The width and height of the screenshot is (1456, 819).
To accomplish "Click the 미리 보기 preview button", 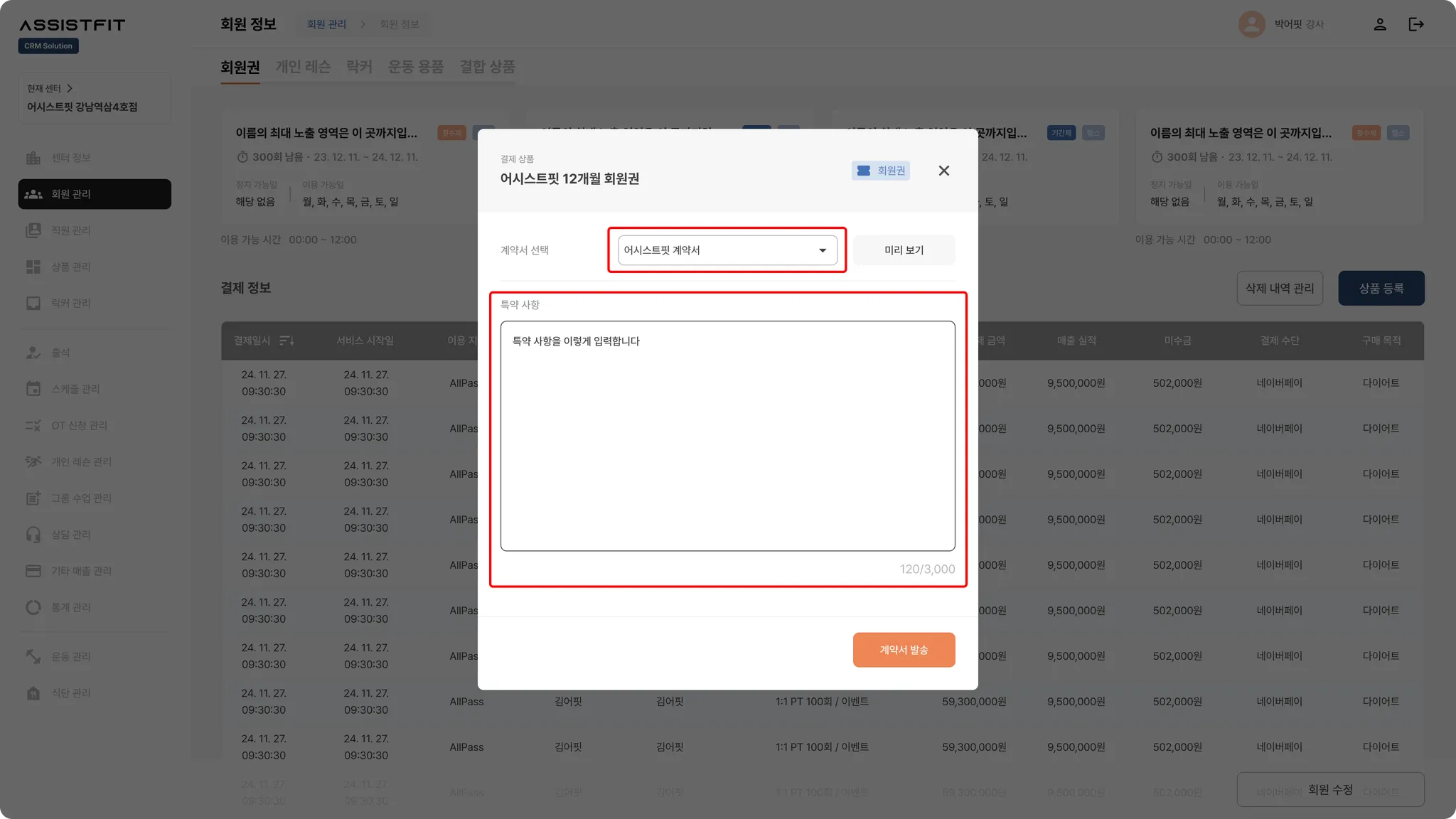I will coord(904,250).
